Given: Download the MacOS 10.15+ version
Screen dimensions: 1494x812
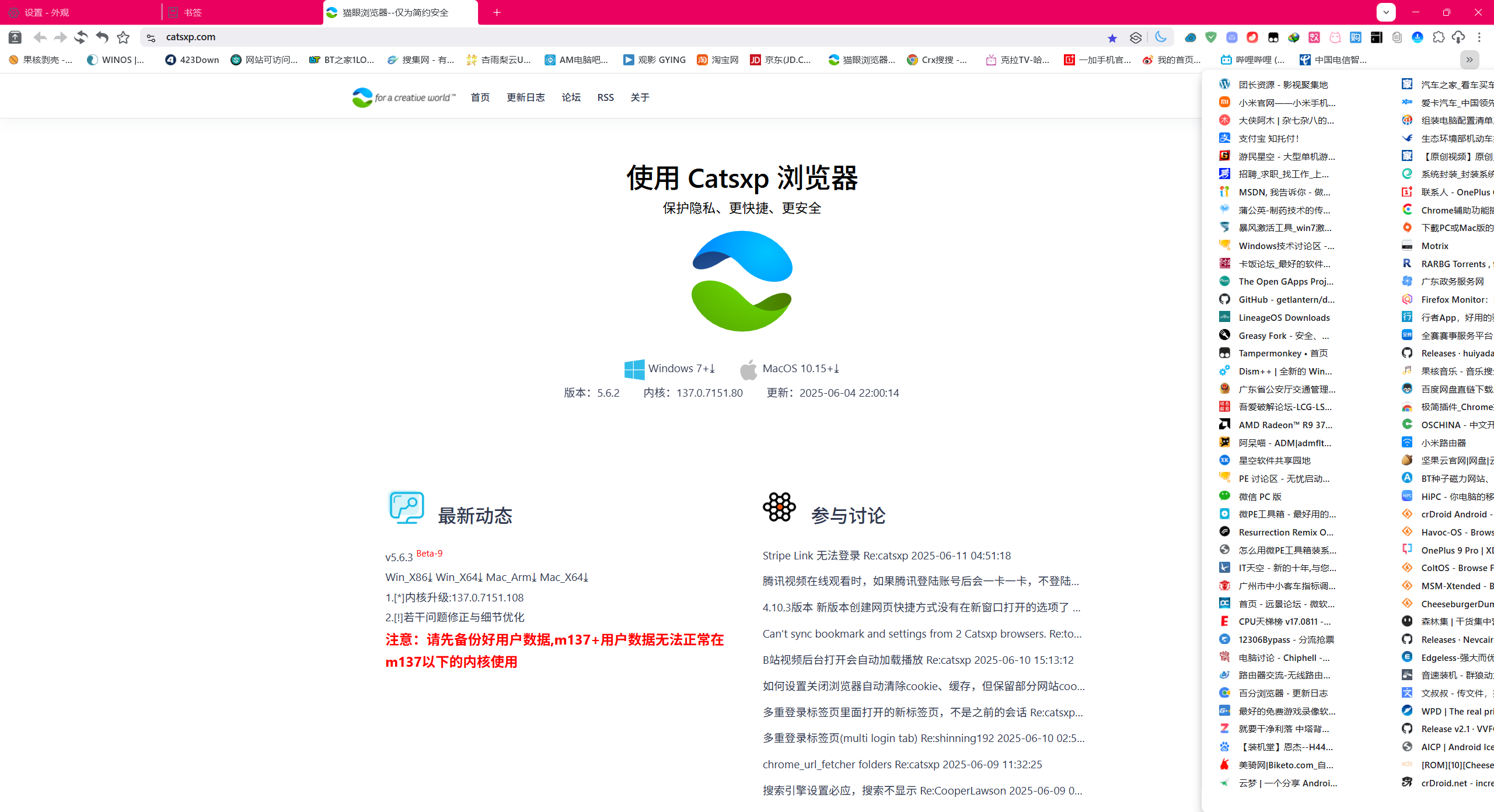Looking at the screenshot, I should tap(790, 369).
